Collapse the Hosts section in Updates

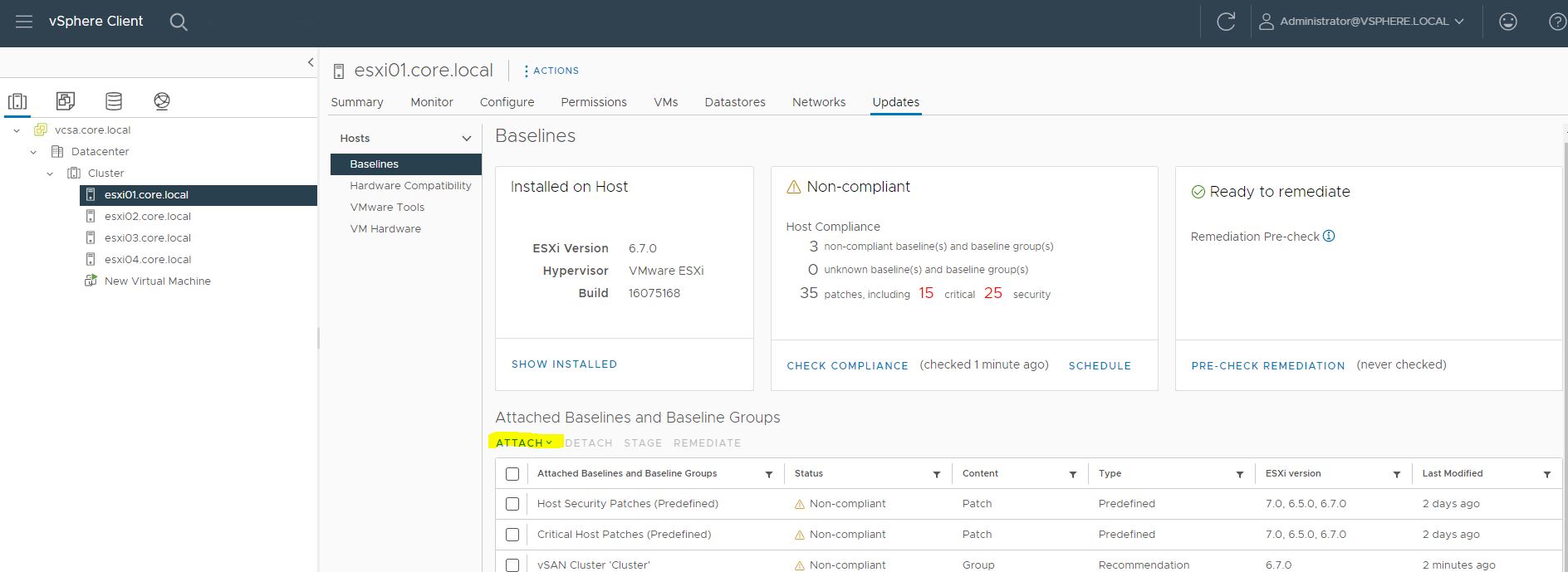pos(467,139)
